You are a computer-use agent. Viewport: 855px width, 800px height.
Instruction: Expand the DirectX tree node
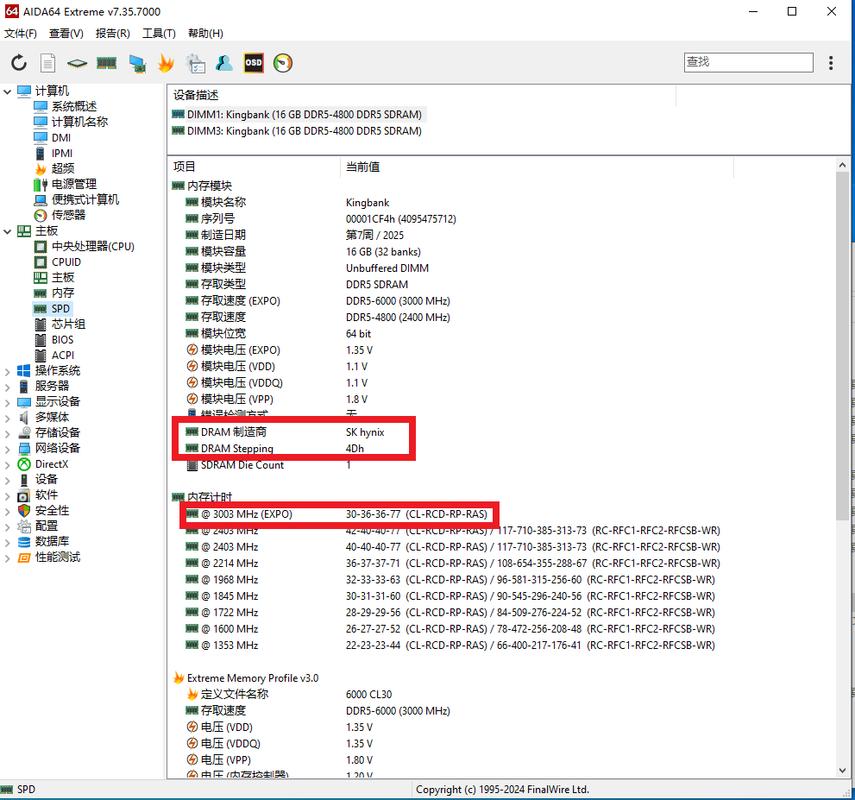pyautogui.click(x=7, y=465)
